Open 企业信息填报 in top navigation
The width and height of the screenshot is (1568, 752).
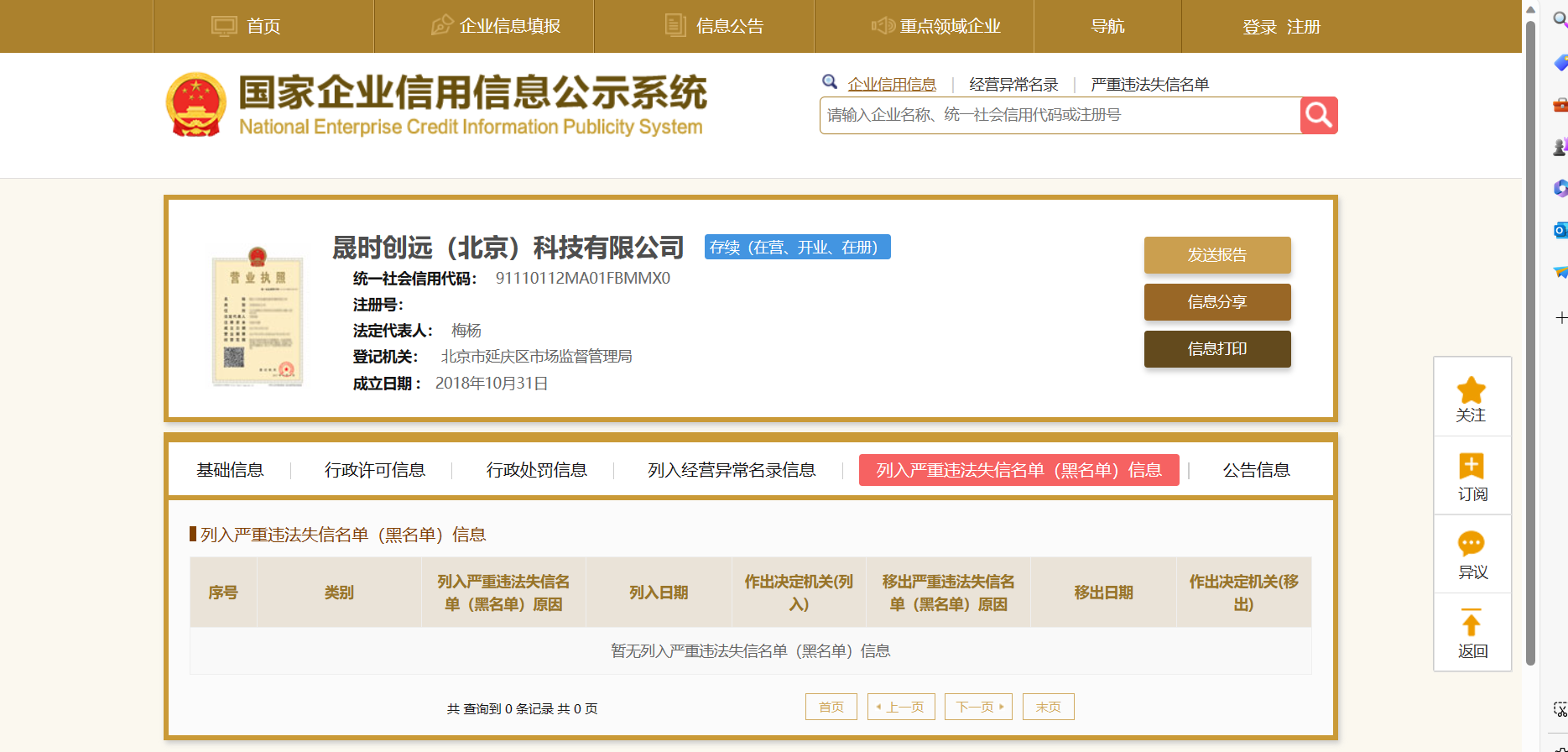[x=495, y=27]
